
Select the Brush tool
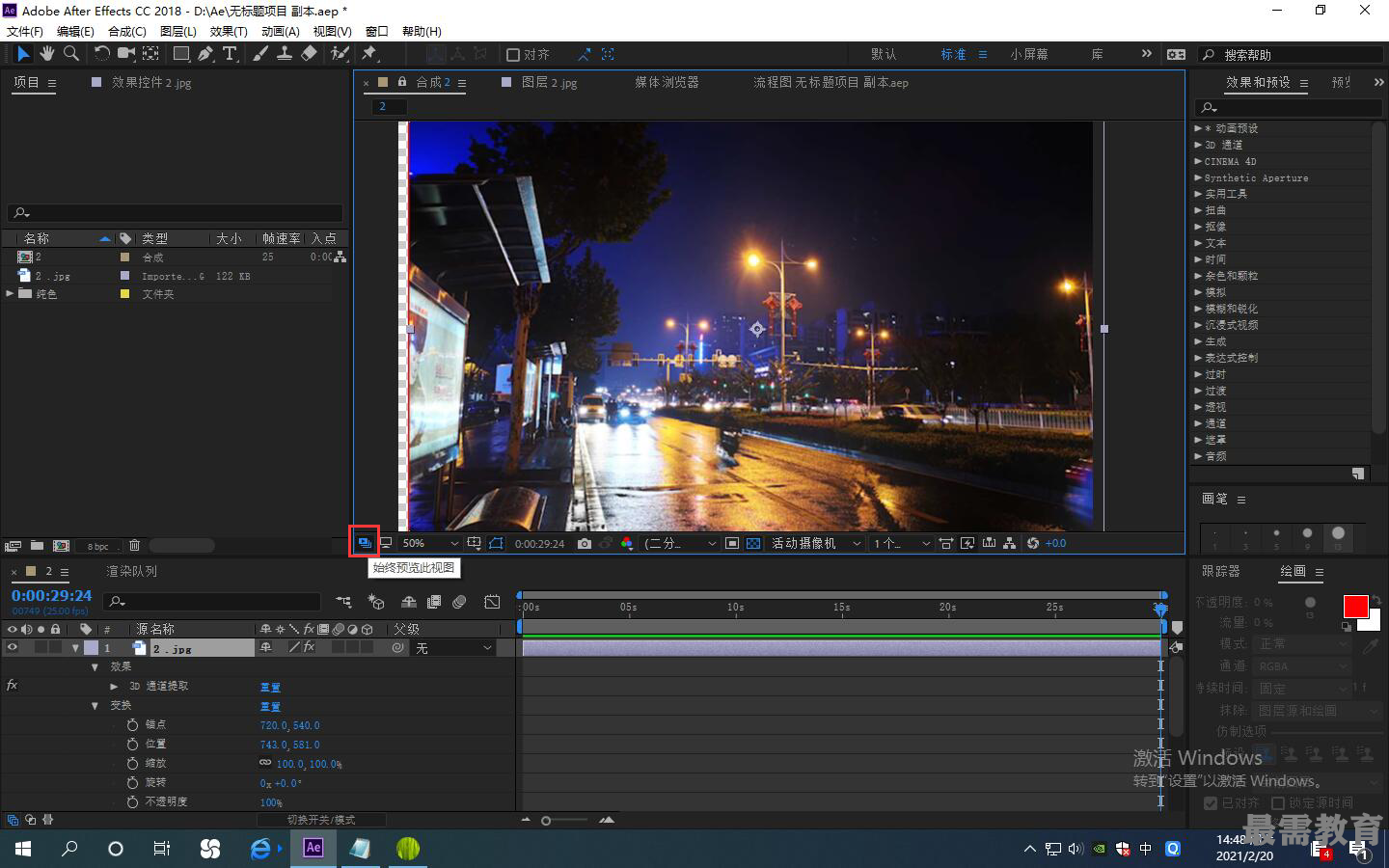point(260,54)
